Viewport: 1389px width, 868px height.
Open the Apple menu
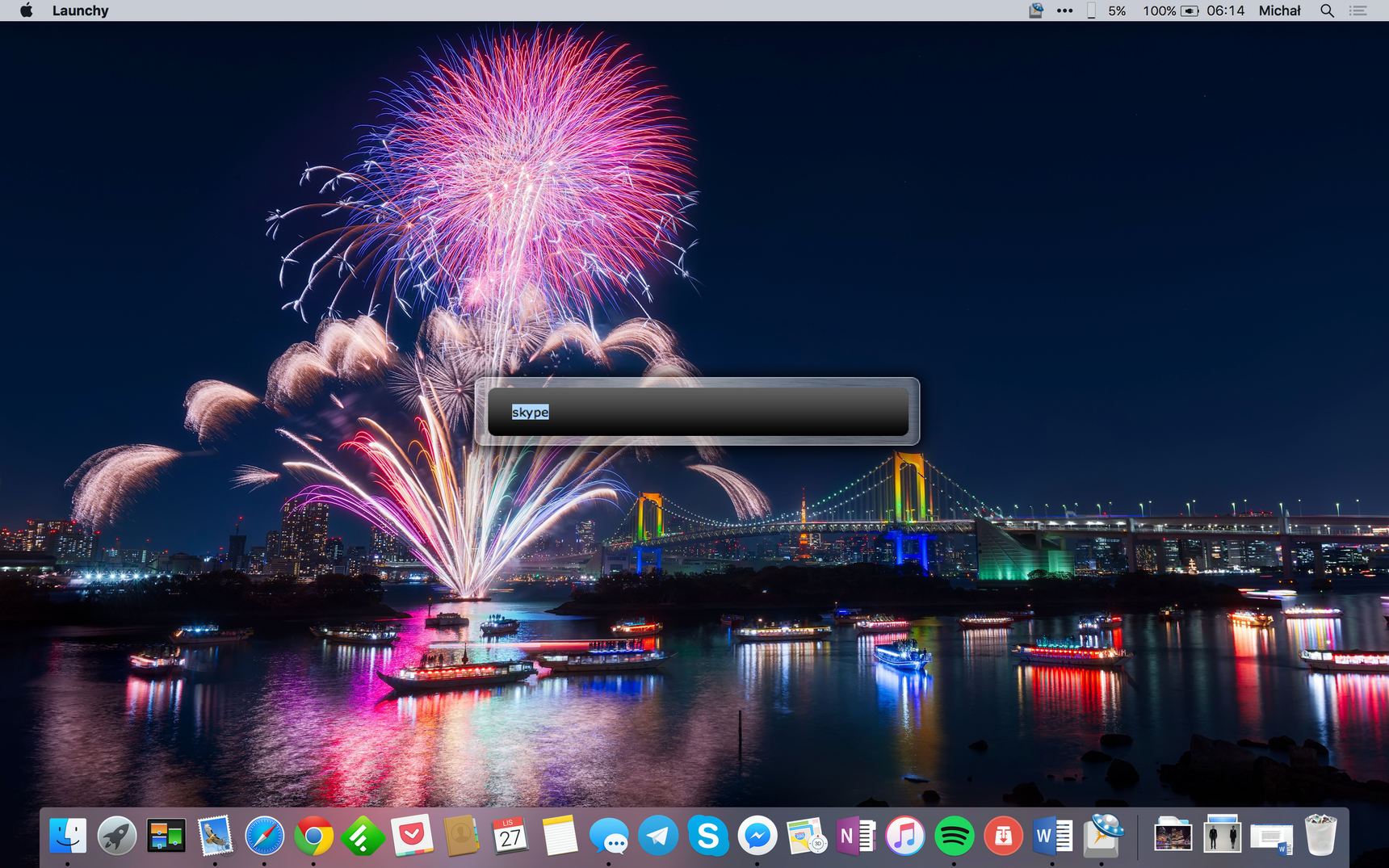(x=26, y=10)
